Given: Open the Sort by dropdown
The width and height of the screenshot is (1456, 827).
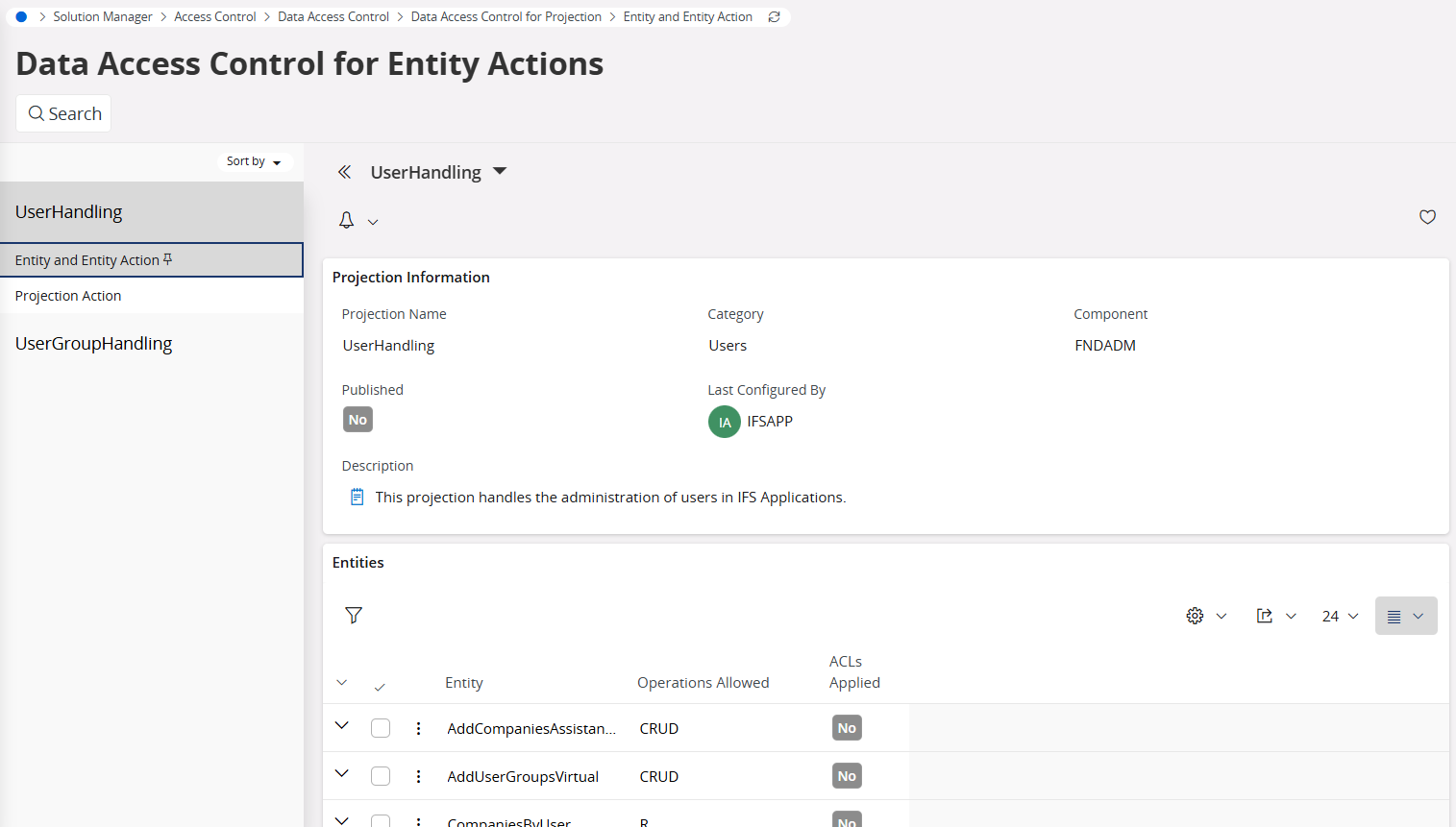Looking at the screenshot, I should tap(254, 161).
